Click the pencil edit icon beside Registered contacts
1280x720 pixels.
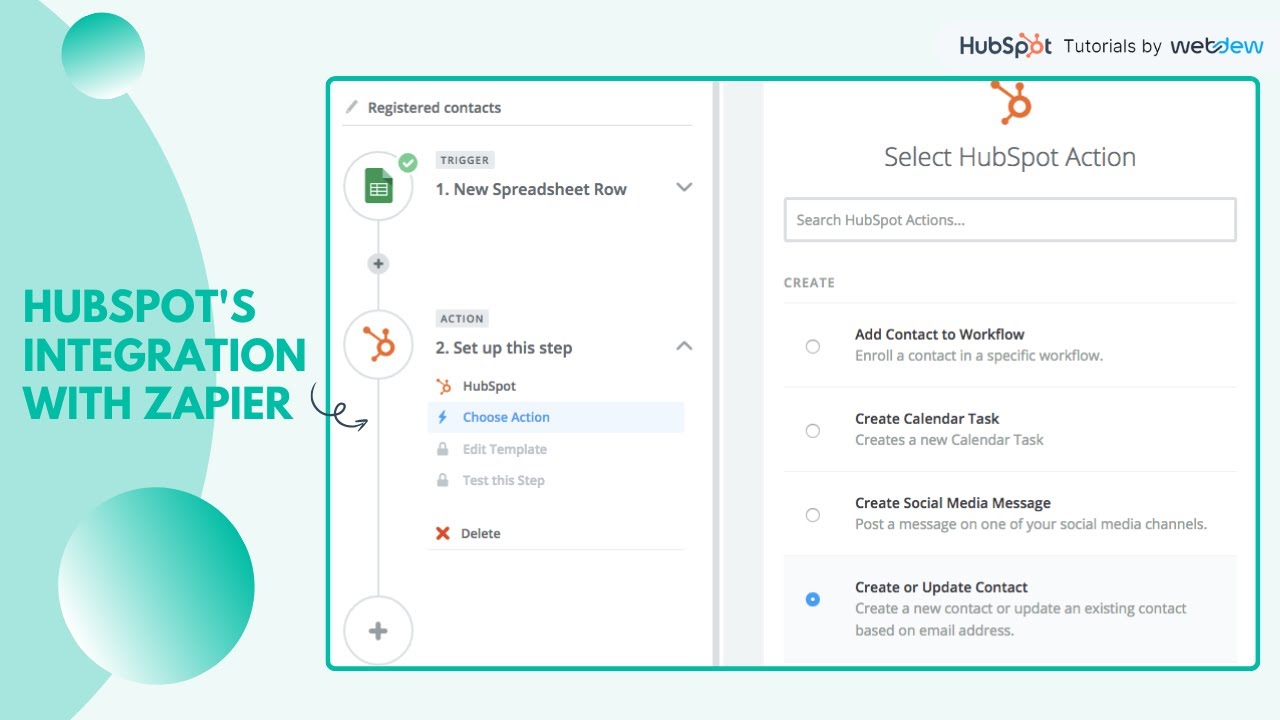[351, 107]
